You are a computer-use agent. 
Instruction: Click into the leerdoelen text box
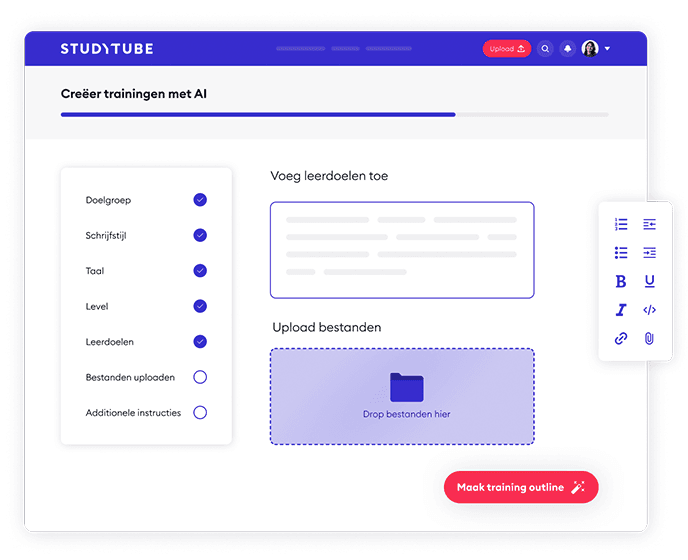point(402,250)
